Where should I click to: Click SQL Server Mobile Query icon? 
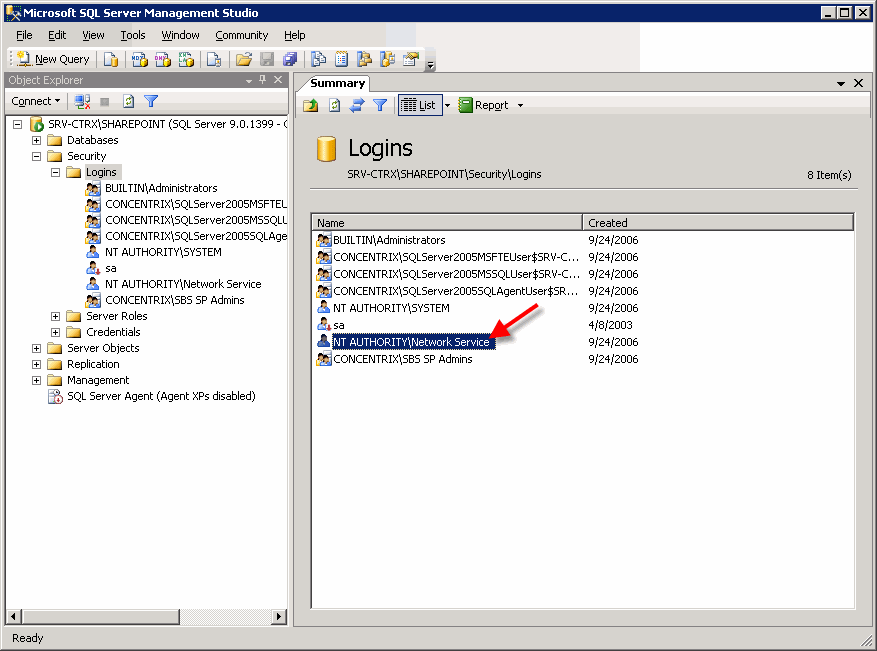point(214,59)
